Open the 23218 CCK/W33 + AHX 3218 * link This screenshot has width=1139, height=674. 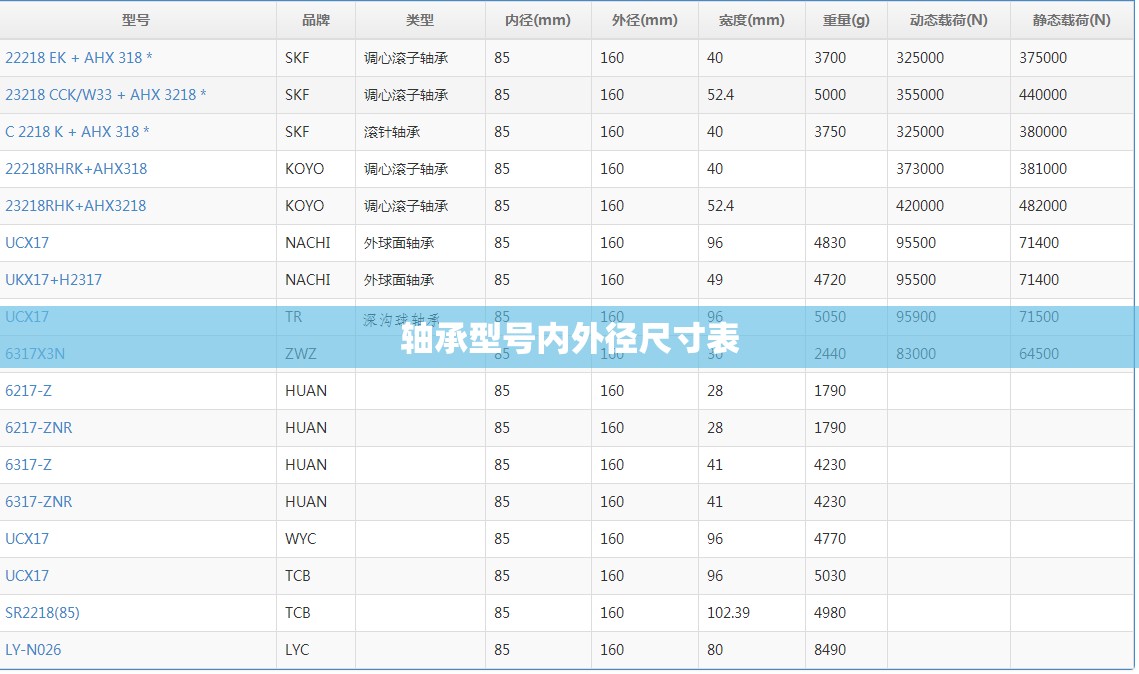tap(105, 95)
